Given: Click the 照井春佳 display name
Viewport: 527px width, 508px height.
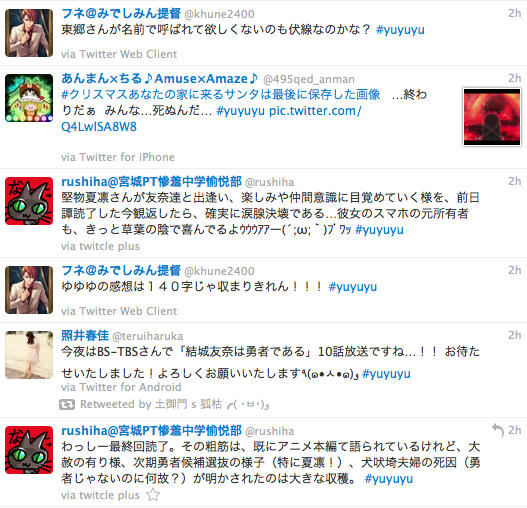Looking at the screenshot, I should pos(85,335).
